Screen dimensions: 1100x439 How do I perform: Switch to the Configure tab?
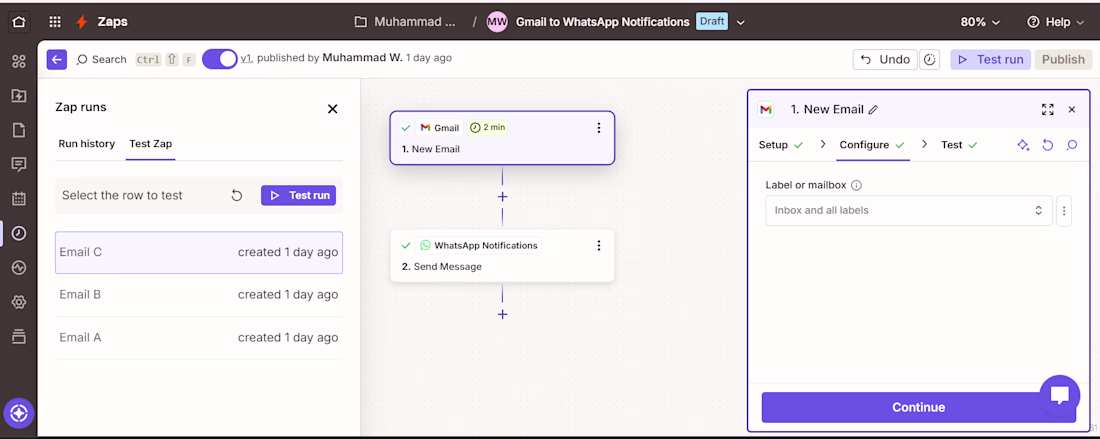(x=872, y=145)
